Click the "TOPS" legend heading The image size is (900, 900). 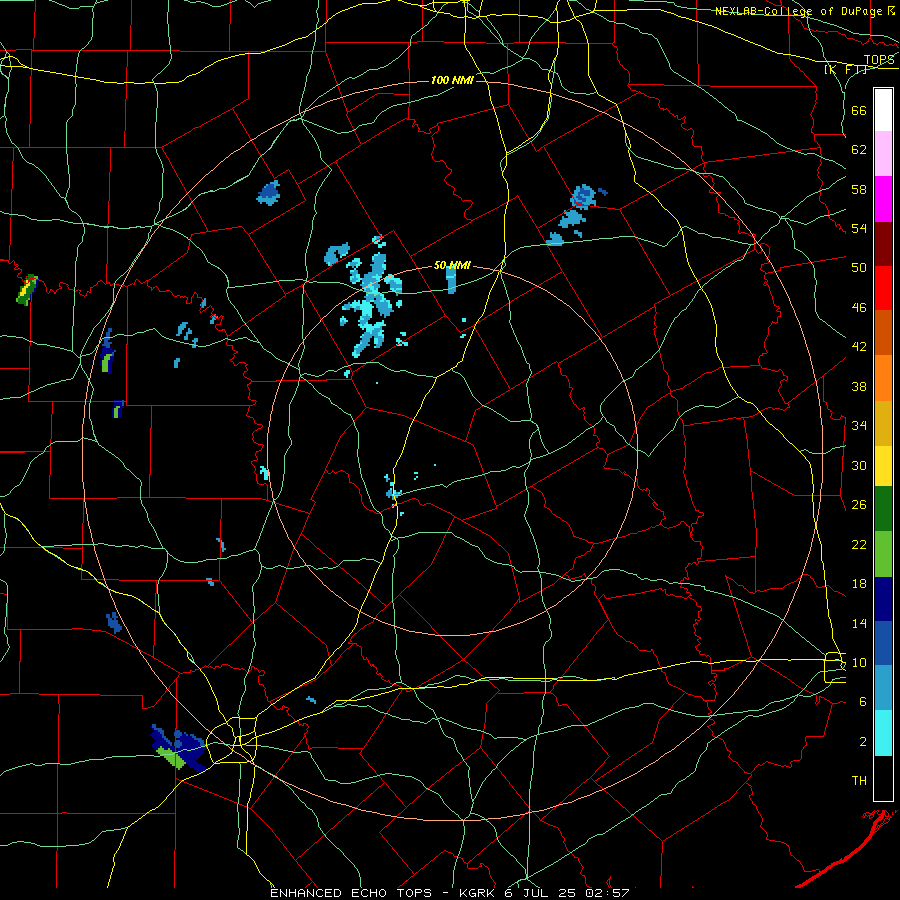[x=879, y=60]
